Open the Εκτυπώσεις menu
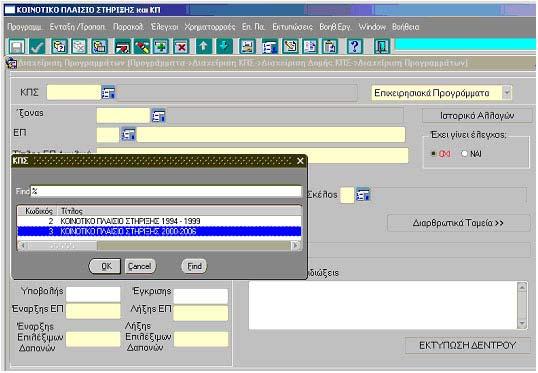The width and height of the screenshot is (538, 373). coord(292,27)
